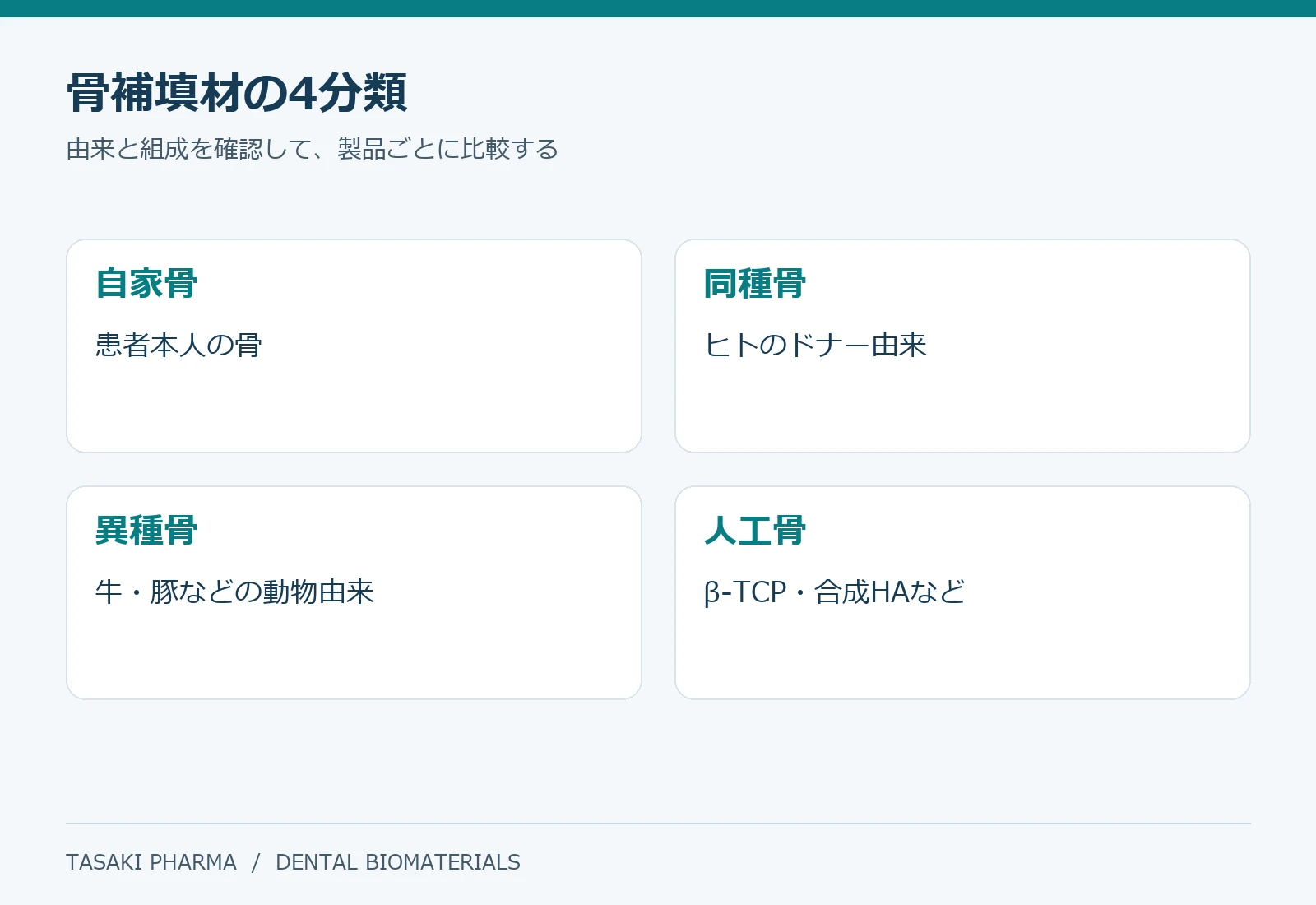Select the text β-TCP・合成HAなど
The width and height of the screenshot is (1316, 905).
[834, 592]
